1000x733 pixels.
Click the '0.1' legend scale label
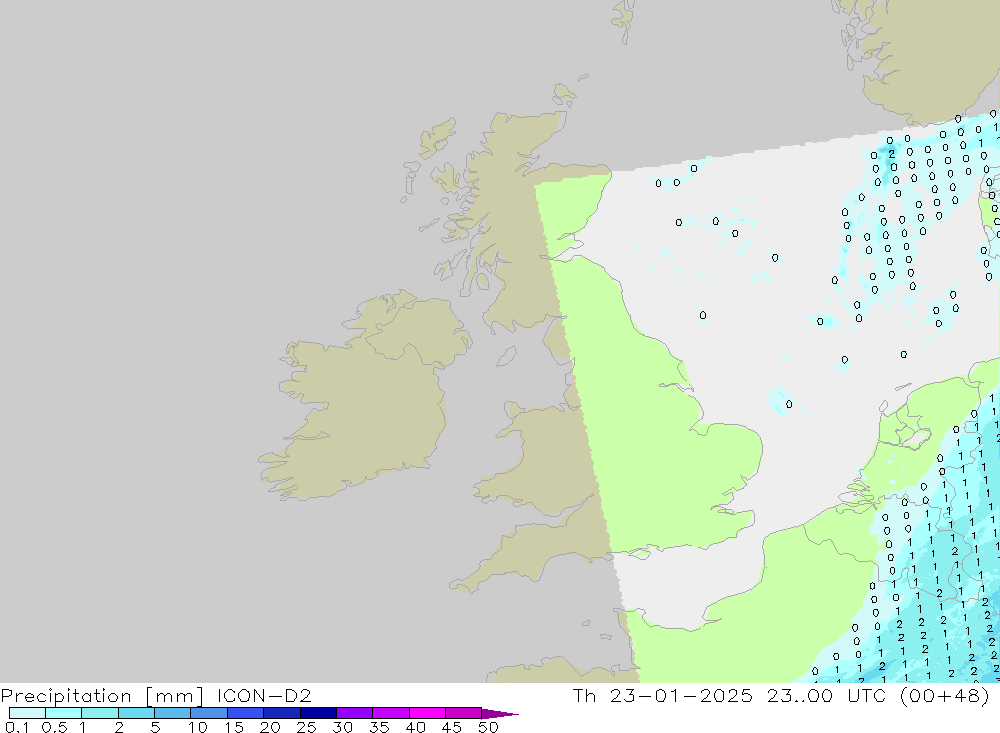coord(17,727)
